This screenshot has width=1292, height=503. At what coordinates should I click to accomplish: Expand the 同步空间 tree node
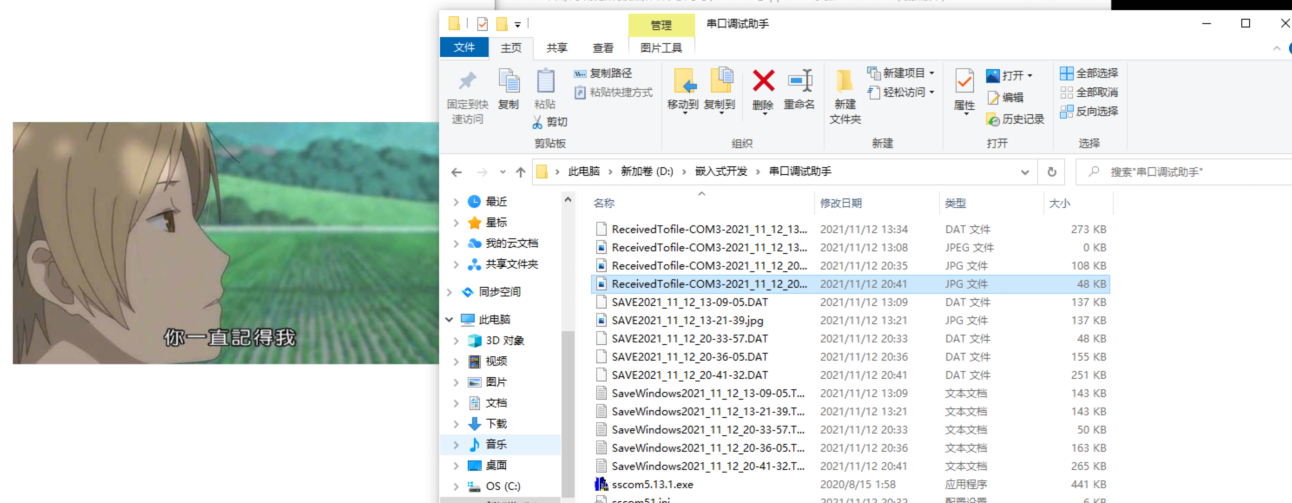pyautogui.click(x=449, y=292)
